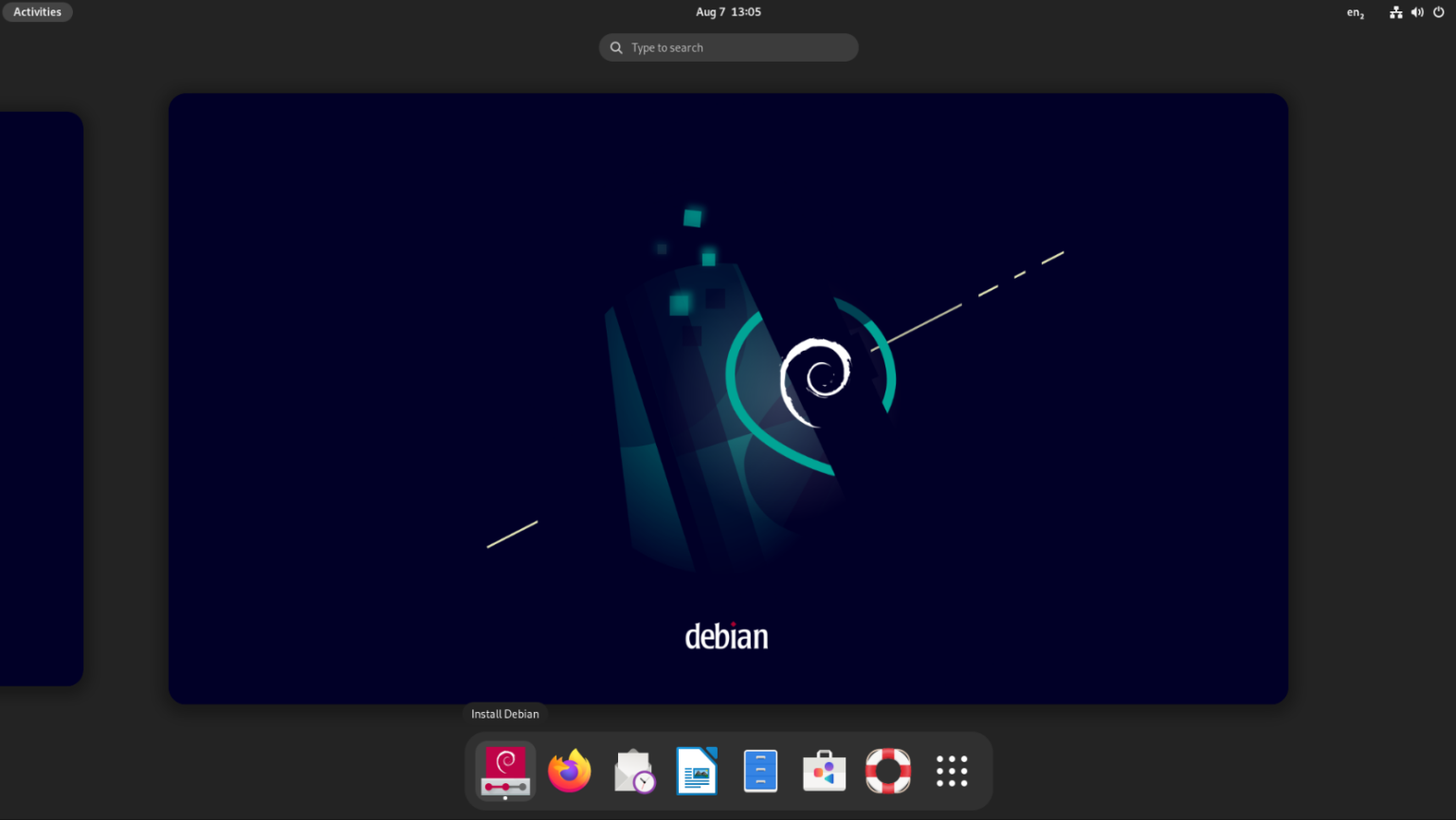1456x820 pixels.
Task: Show the applications grid
Action: pos(951,771)
